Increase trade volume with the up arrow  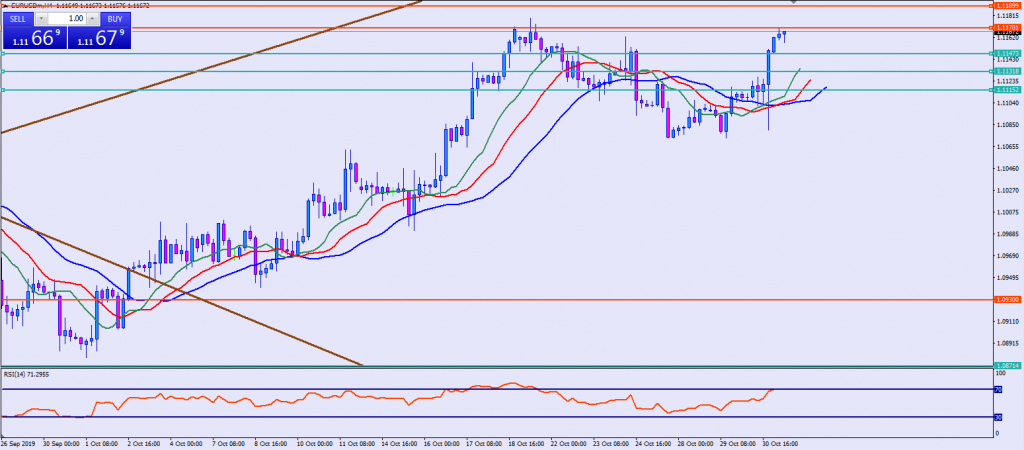click(92, 18)
